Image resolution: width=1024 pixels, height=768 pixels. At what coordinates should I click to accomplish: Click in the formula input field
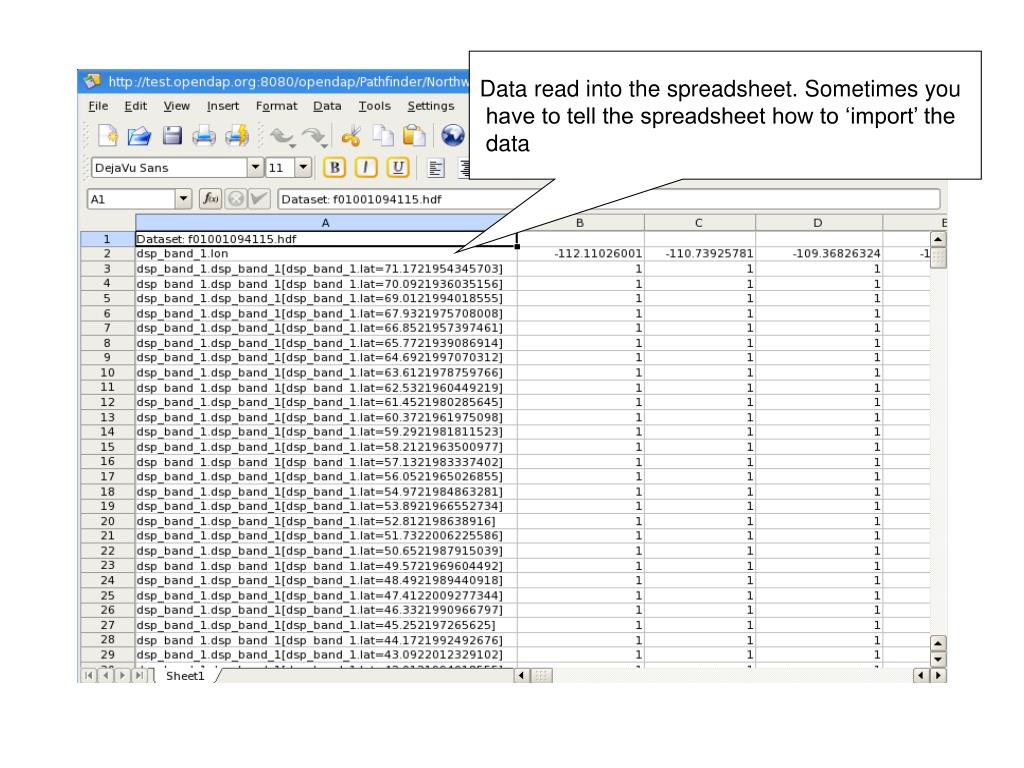click(609, 199)
